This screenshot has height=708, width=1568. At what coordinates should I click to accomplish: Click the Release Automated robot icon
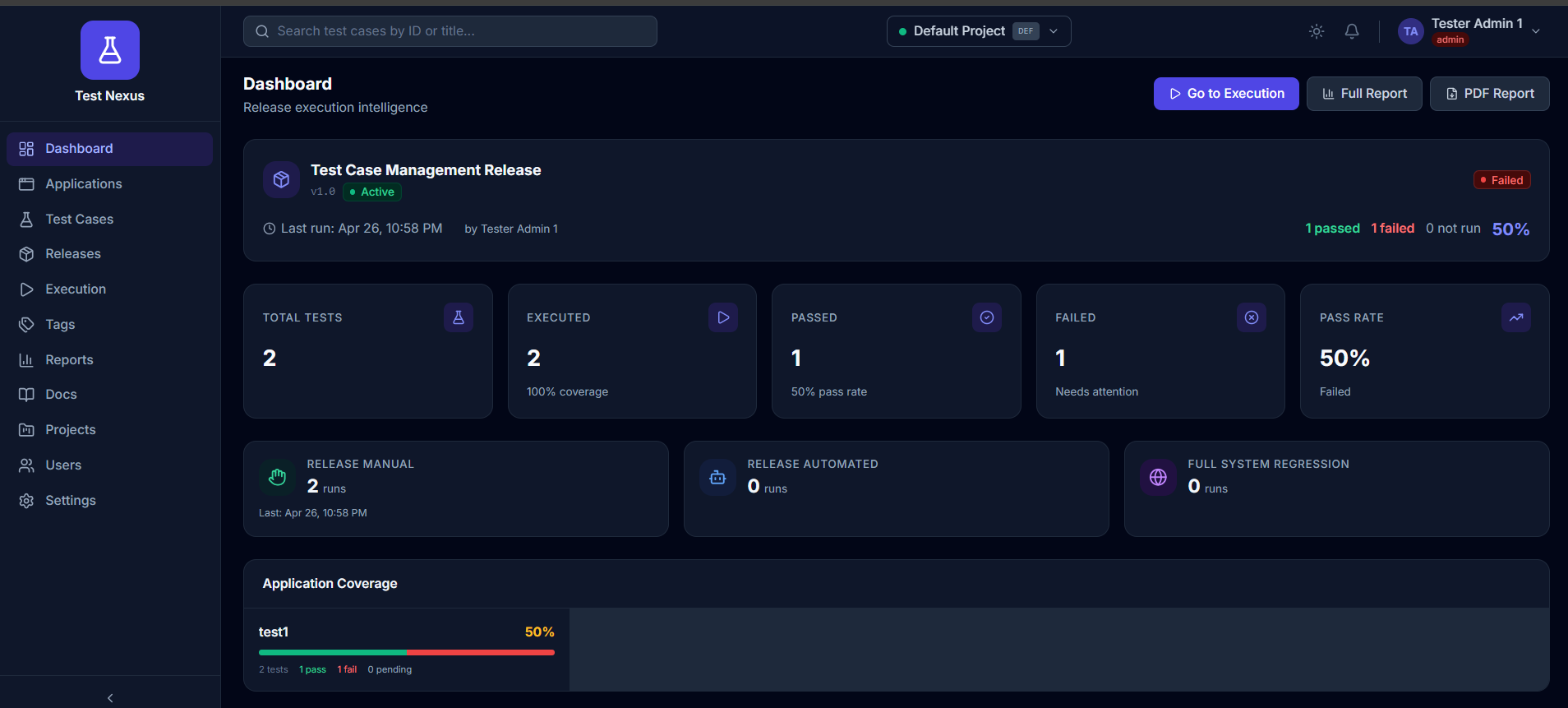(x=717, y=477)
